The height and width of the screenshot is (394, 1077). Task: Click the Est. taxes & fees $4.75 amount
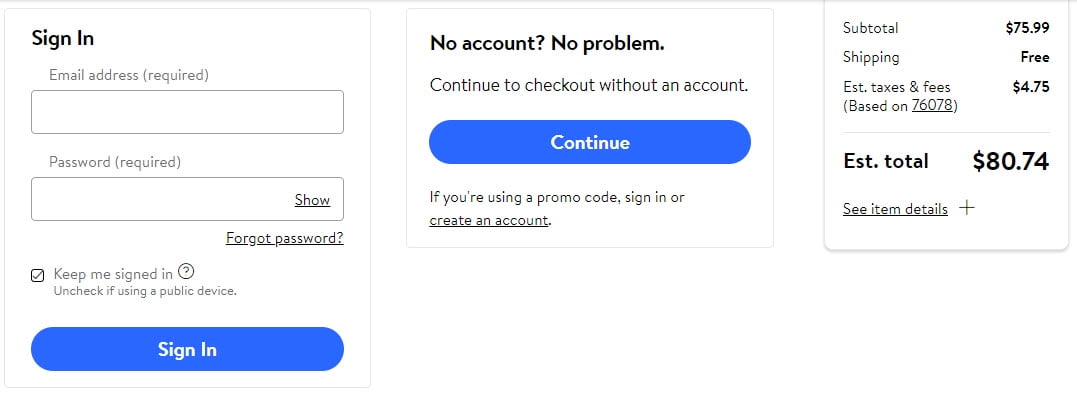point(1031,87)
